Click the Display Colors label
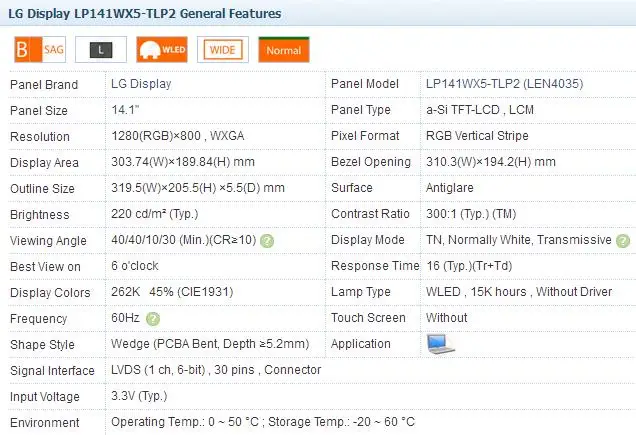636x435 pixels. [x=50, y=293]
